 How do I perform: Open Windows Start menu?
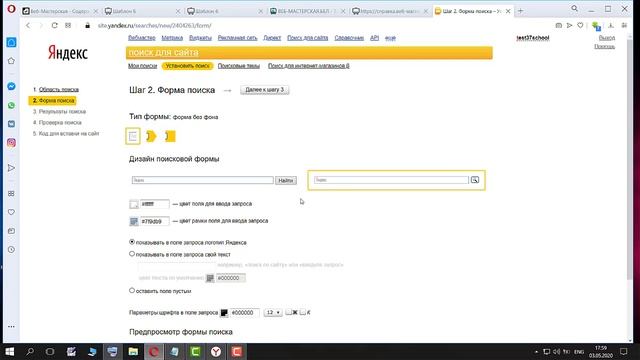[9, 352]
